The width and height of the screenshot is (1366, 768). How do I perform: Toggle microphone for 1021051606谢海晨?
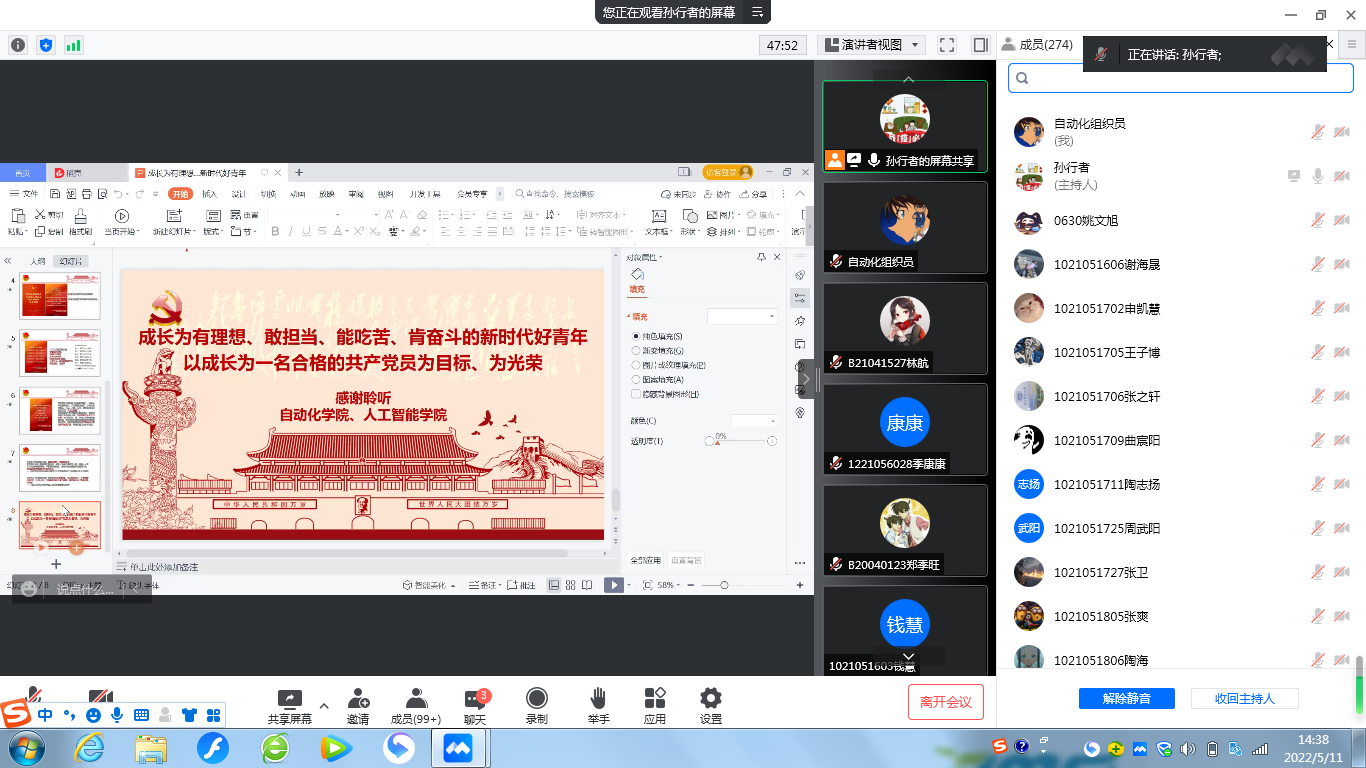click(1318, 265)
